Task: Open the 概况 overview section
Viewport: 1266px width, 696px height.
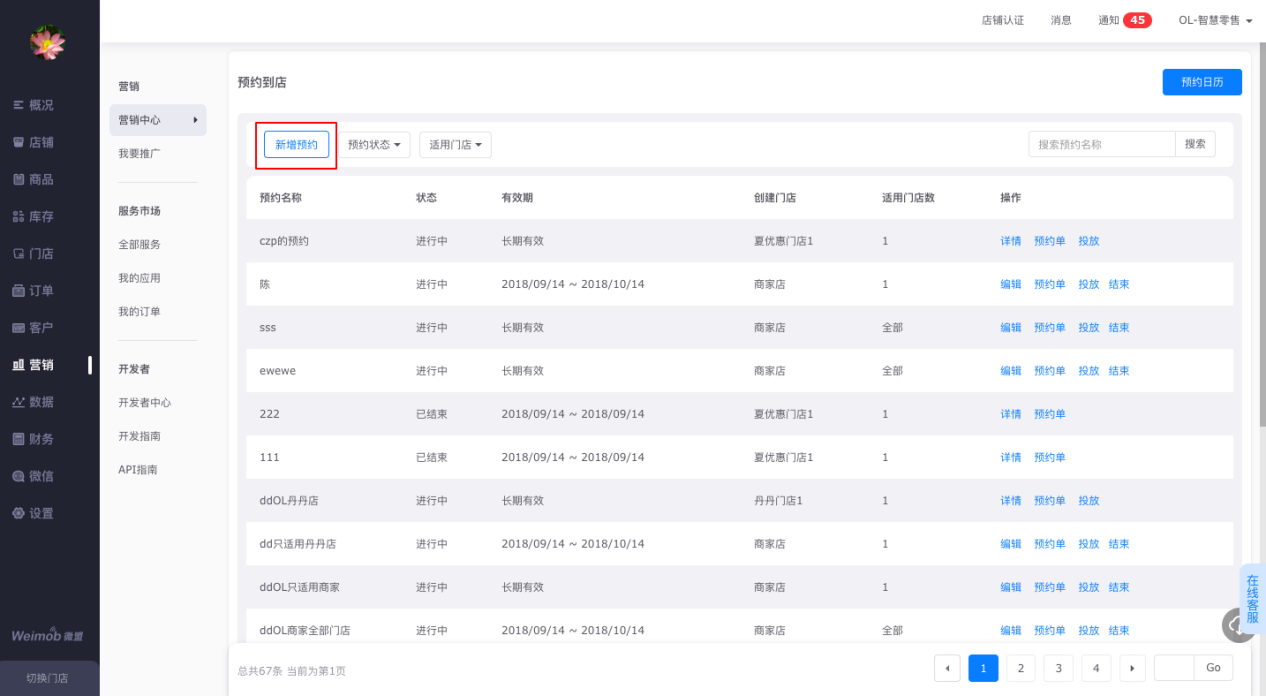Action: [34, 105]
